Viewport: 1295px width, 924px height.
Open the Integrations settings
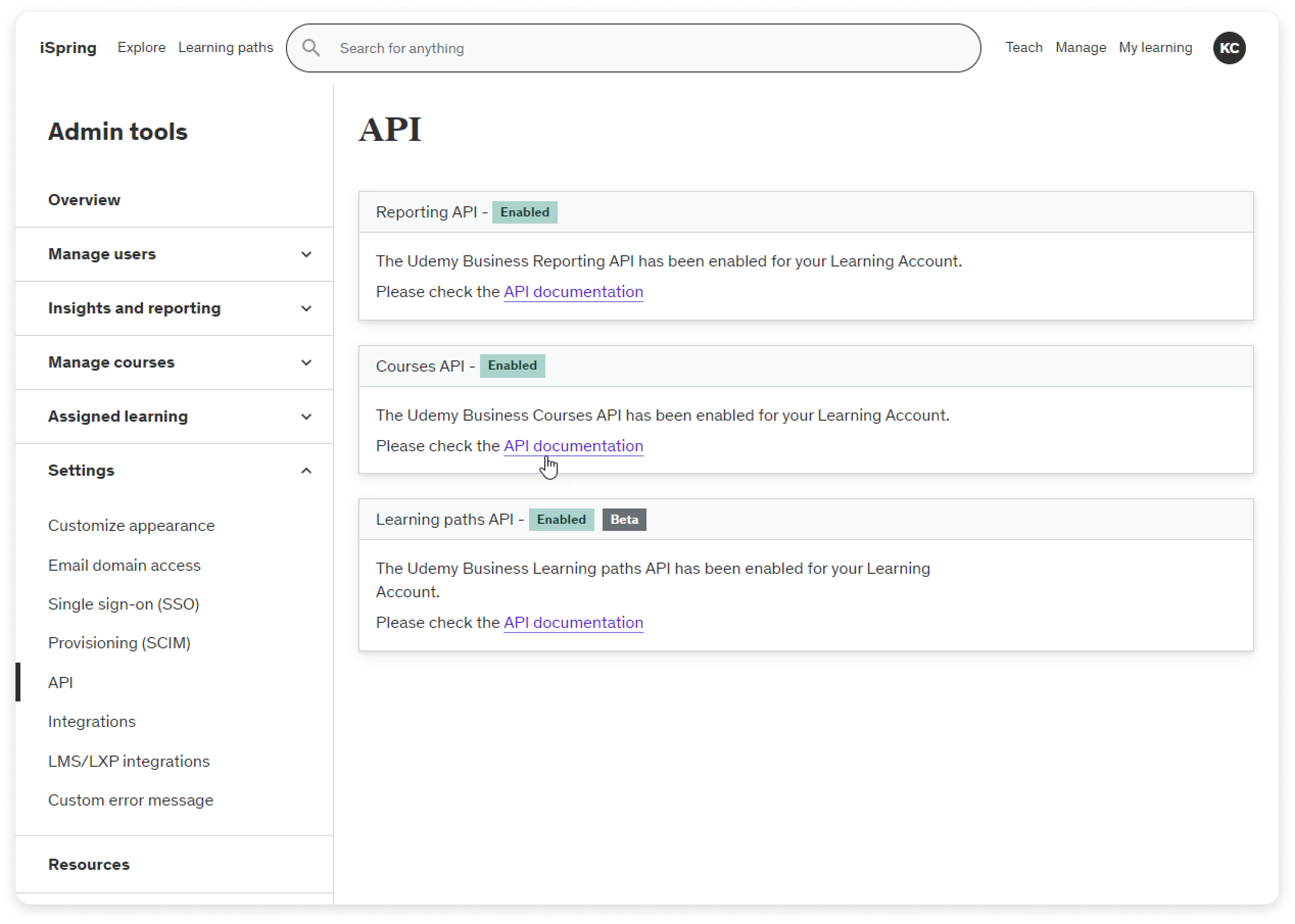pyautogui.click(x=91, y=721)
